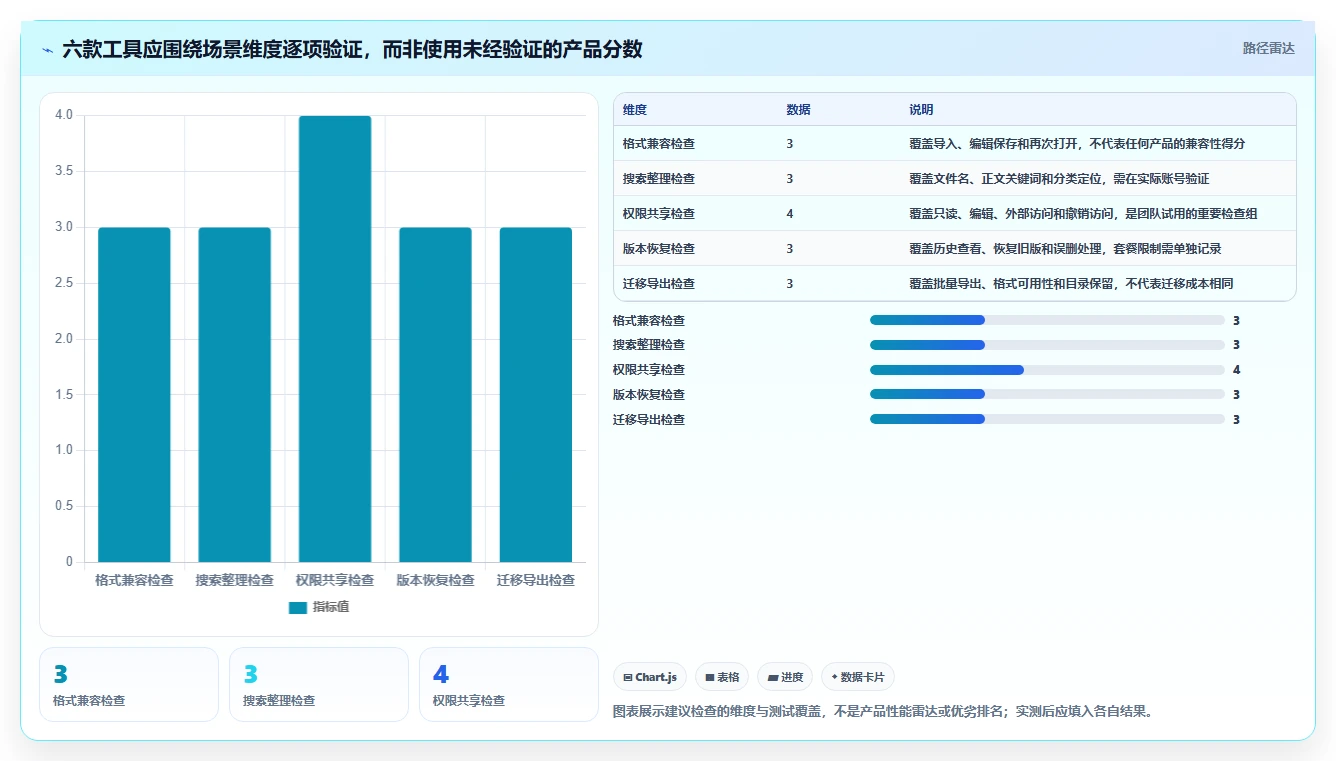Click the 数据 column header
The image size is (1336, 761).
click(x=798, y=110)
